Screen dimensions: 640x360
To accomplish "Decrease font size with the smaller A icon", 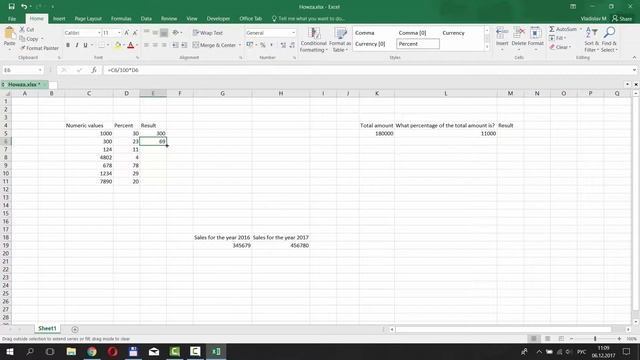I will [x=135, y=33].
